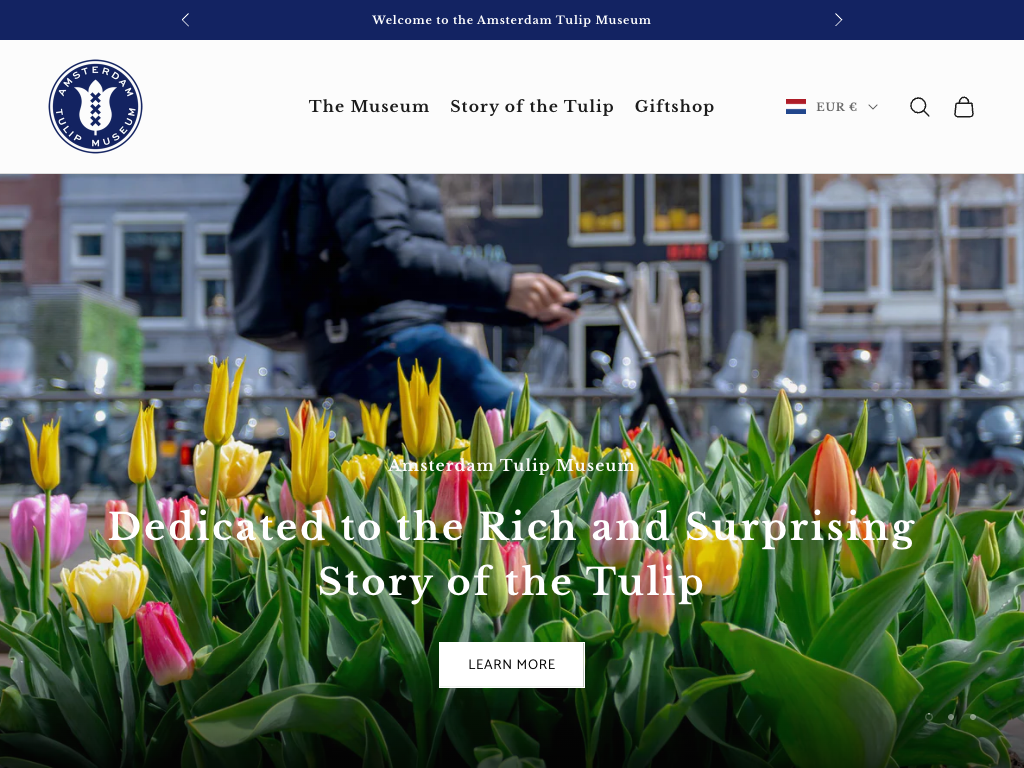Open the EUR € currency selector

tap(832, 106)
